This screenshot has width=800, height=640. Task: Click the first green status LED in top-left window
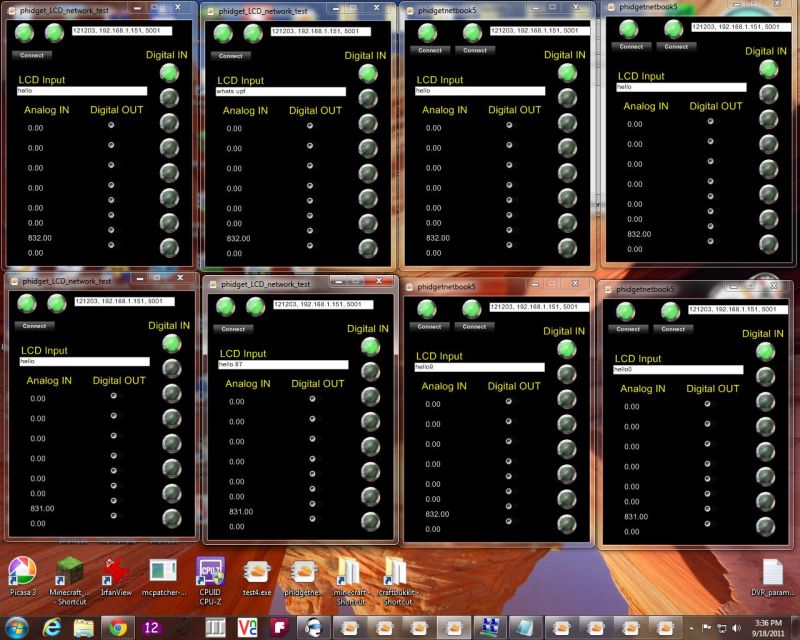22,33
